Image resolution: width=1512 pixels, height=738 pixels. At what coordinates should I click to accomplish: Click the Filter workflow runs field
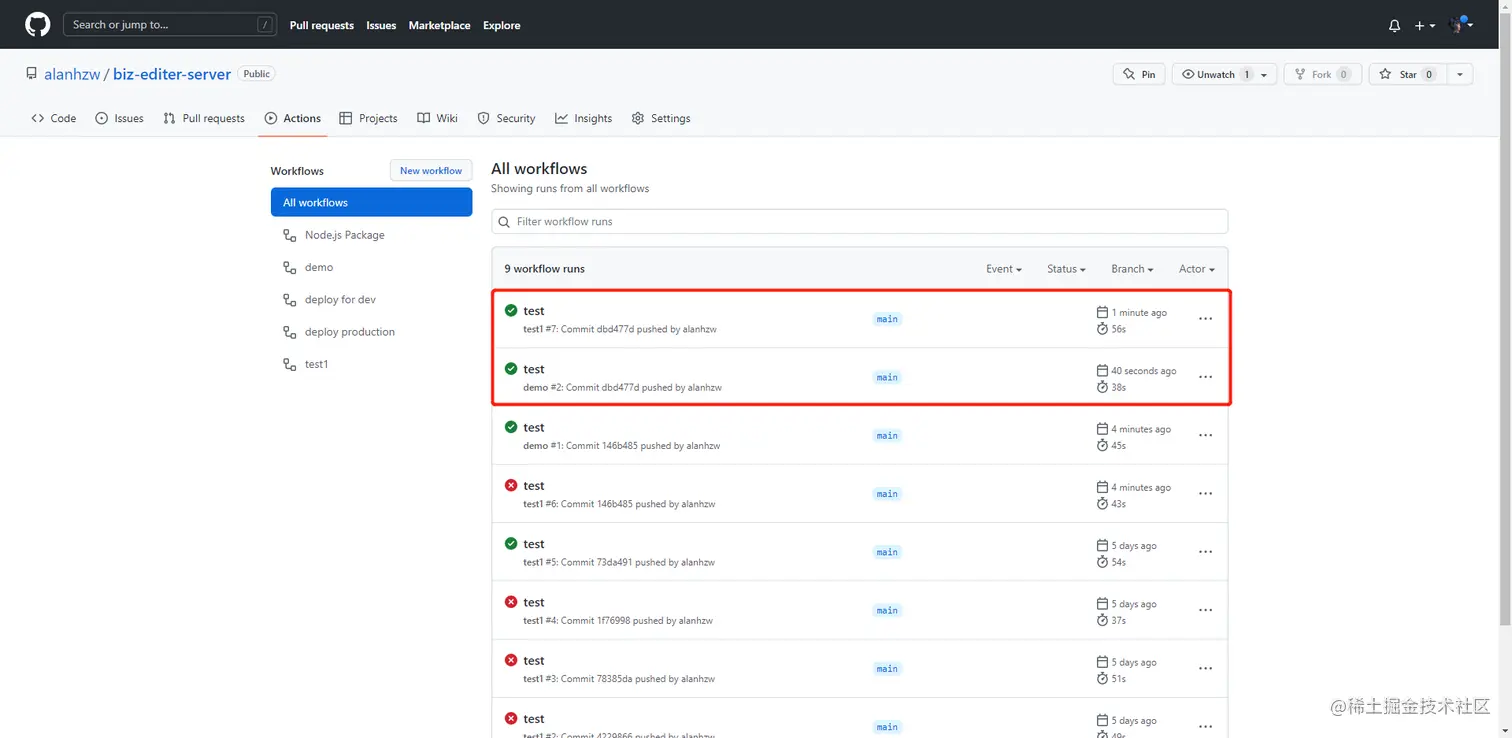859,221
